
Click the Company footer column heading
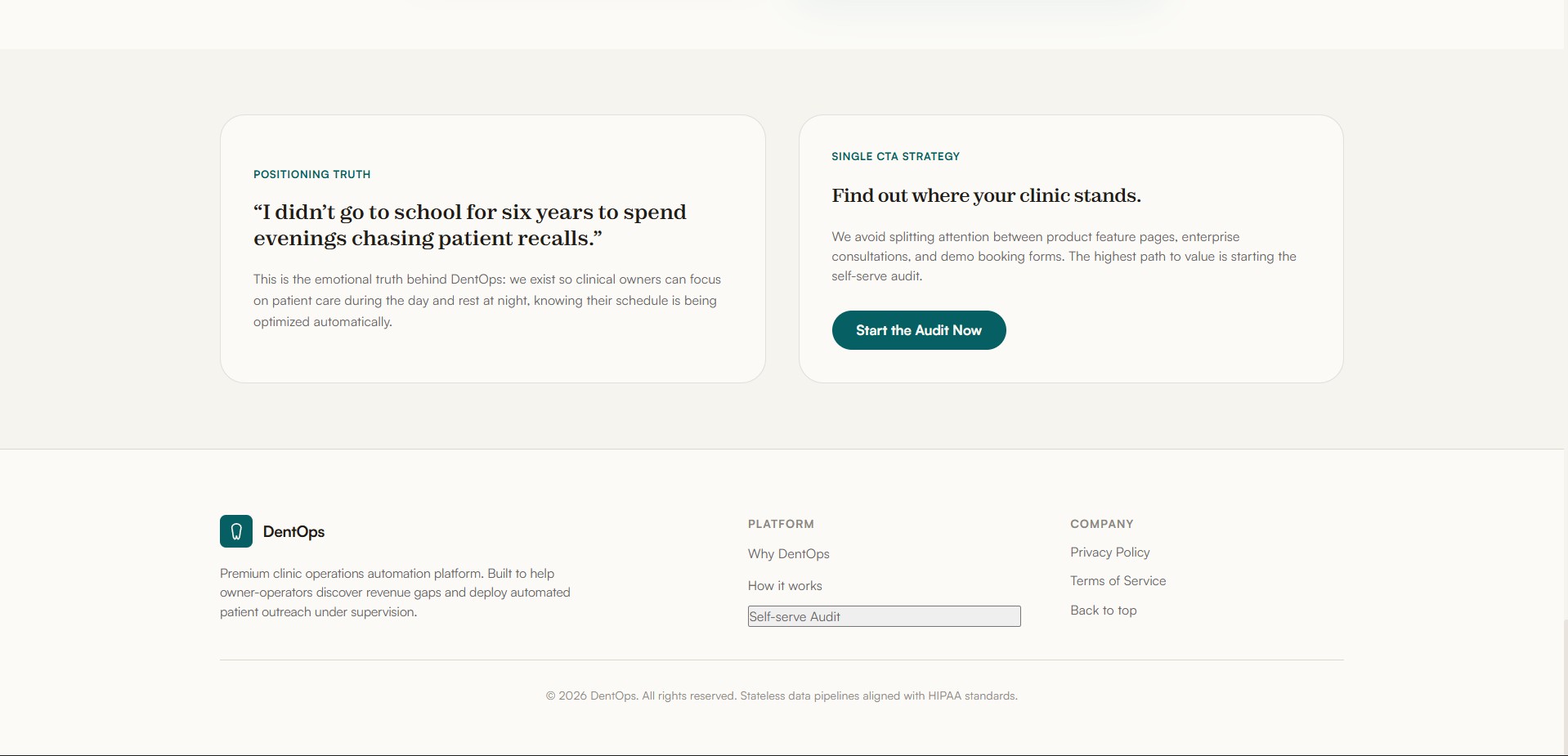[x=1102, y=524]
